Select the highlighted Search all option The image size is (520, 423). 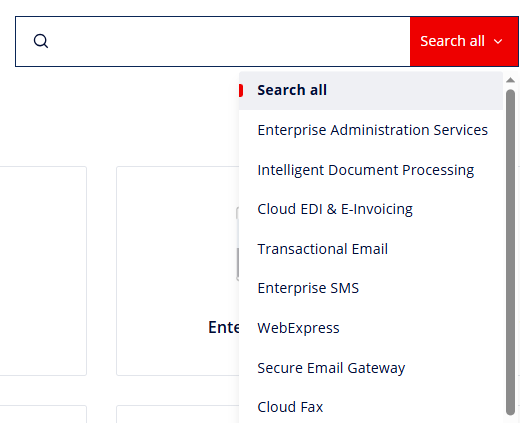(371, 90)
